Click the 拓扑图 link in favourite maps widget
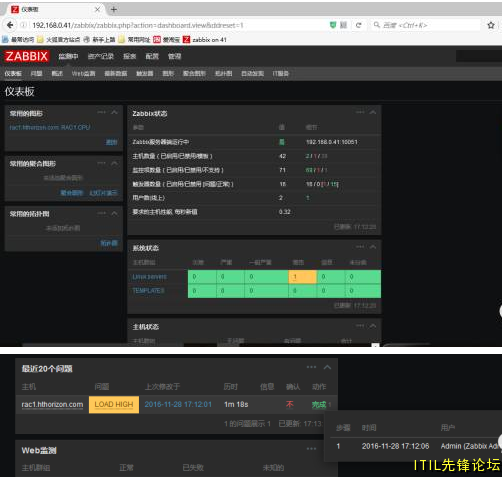Viewport: 502px width, 477px height. point(109,243)
